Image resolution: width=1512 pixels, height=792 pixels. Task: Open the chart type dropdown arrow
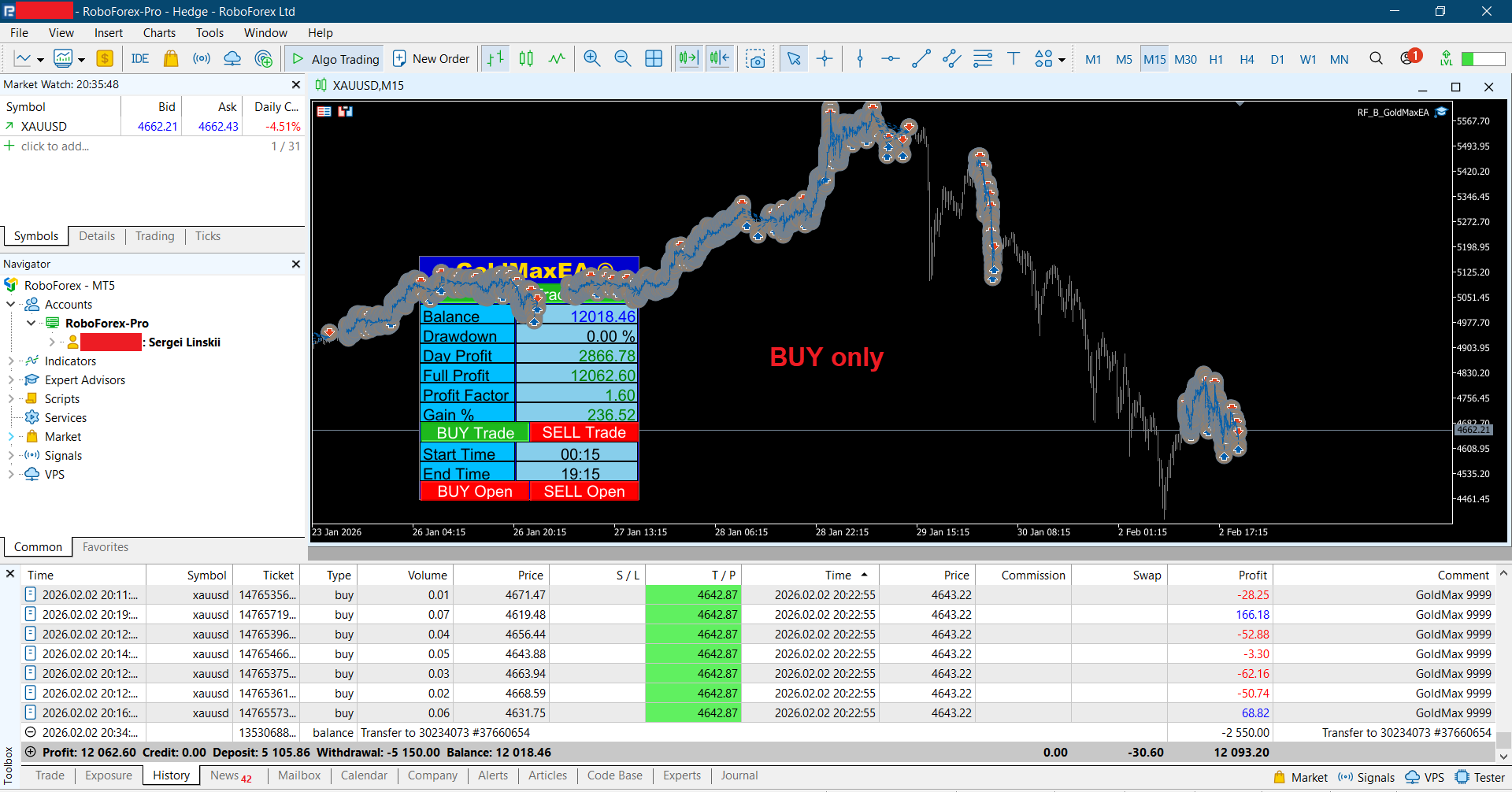click(x=40, y=60)
